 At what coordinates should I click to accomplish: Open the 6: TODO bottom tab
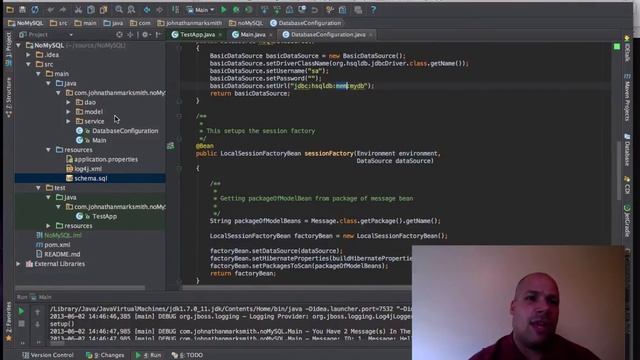(x=187, y=355)
